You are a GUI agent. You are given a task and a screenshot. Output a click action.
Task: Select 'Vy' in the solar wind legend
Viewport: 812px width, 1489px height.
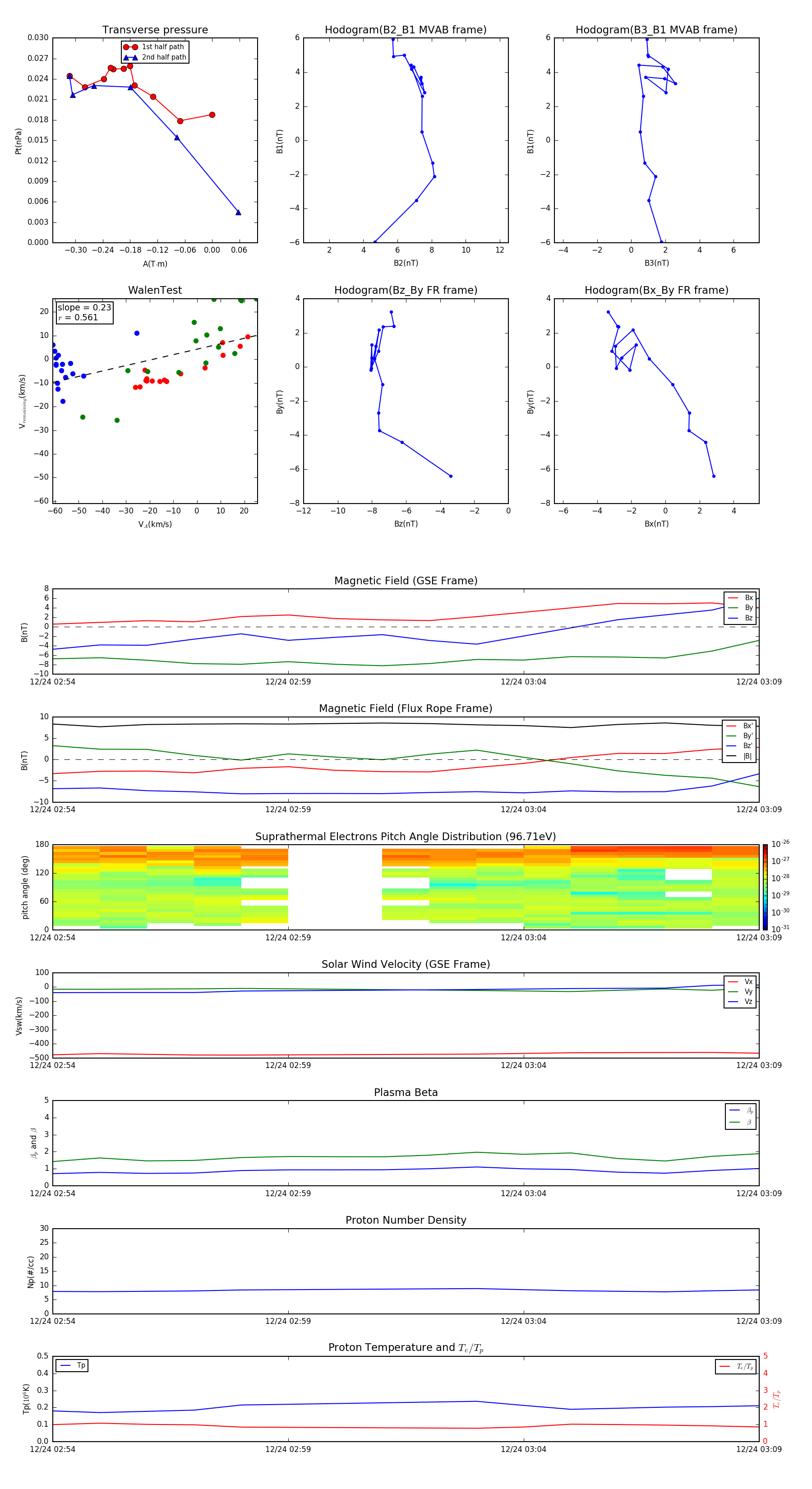pyautogui.click(x=740, y=991)
